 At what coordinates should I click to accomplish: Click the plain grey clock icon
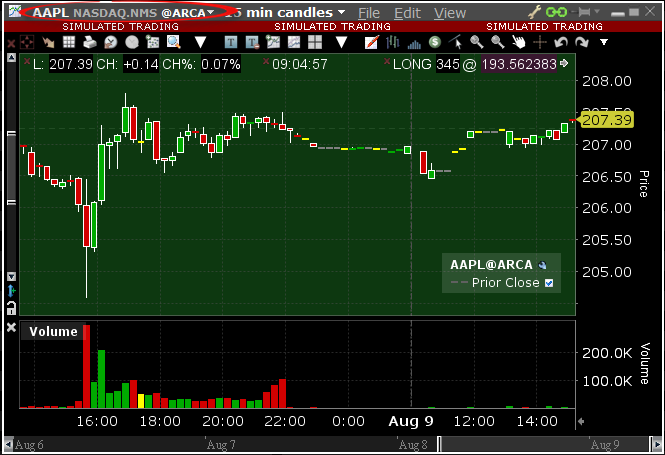[x=132, y=42]
